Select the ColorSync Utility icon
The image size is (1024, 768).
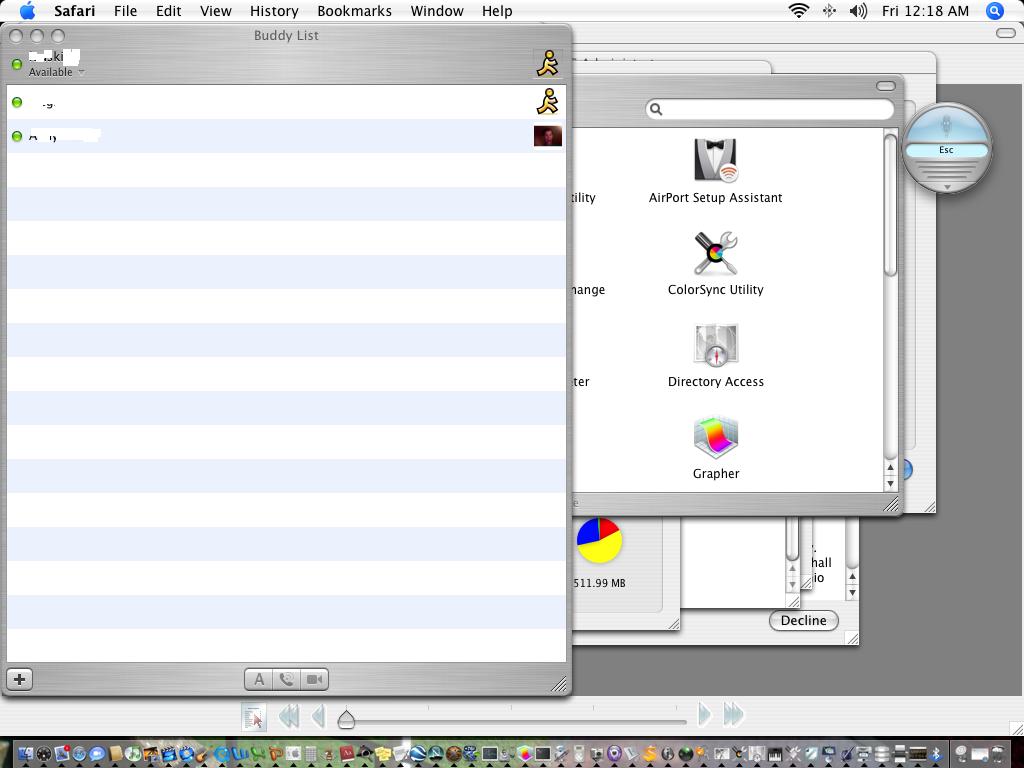(x=715, y=253)
